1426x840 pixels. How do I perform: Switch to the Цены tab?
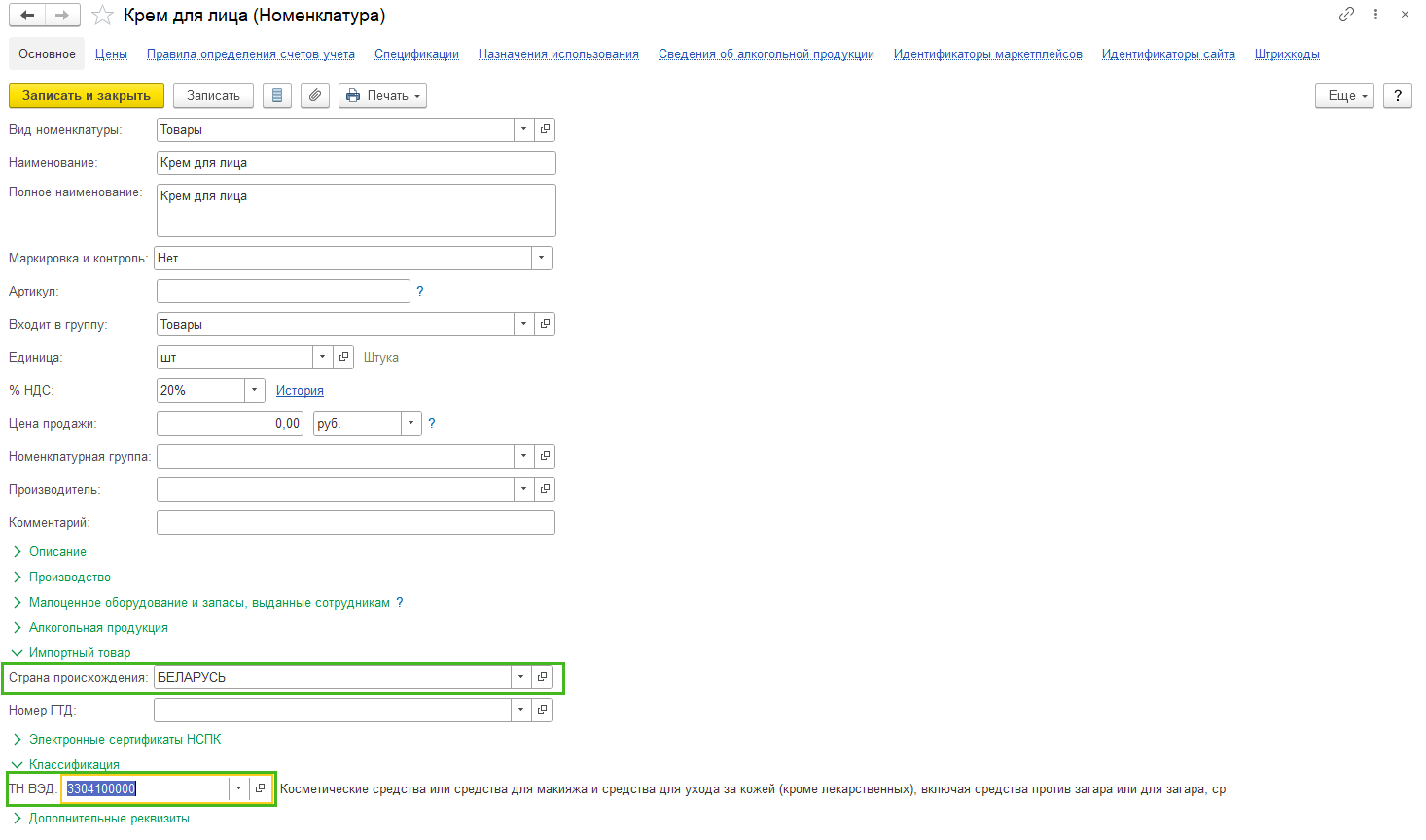click(x=111, y=53)
